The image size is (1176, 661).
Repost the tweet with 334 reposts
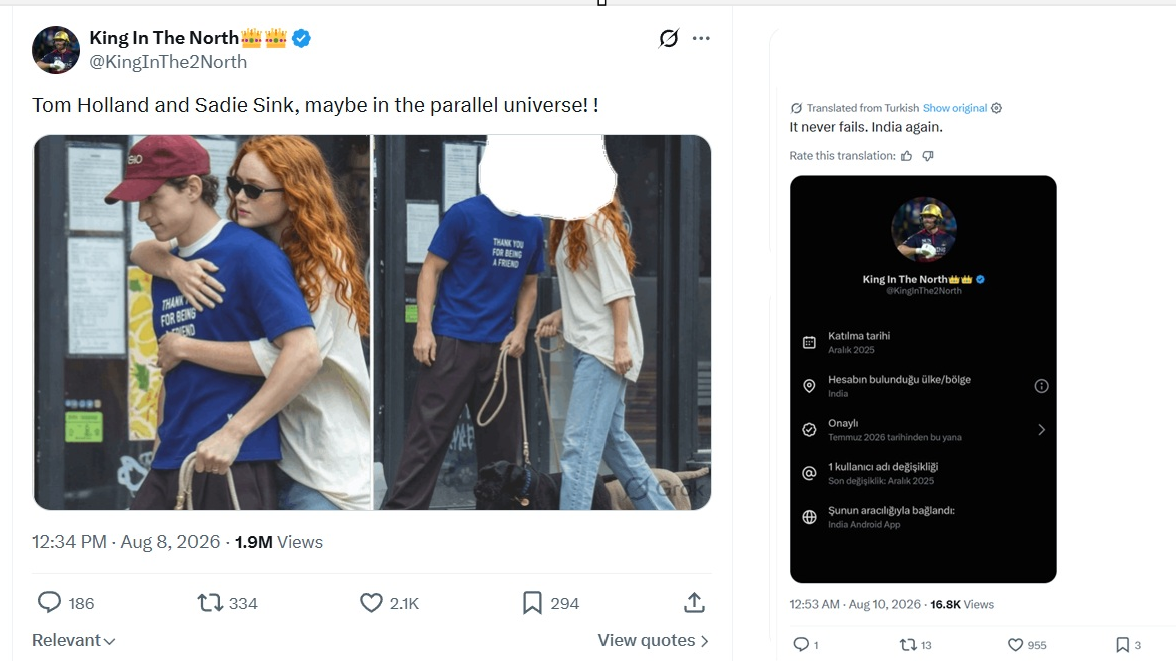(x=210, y=602)
